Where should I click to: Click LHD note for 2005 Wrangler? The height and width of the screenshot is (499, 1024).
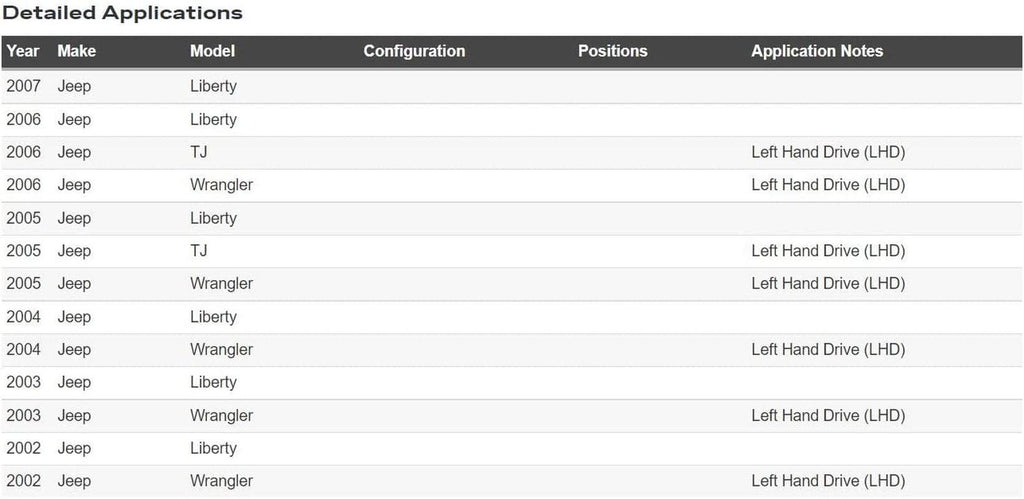828,284
